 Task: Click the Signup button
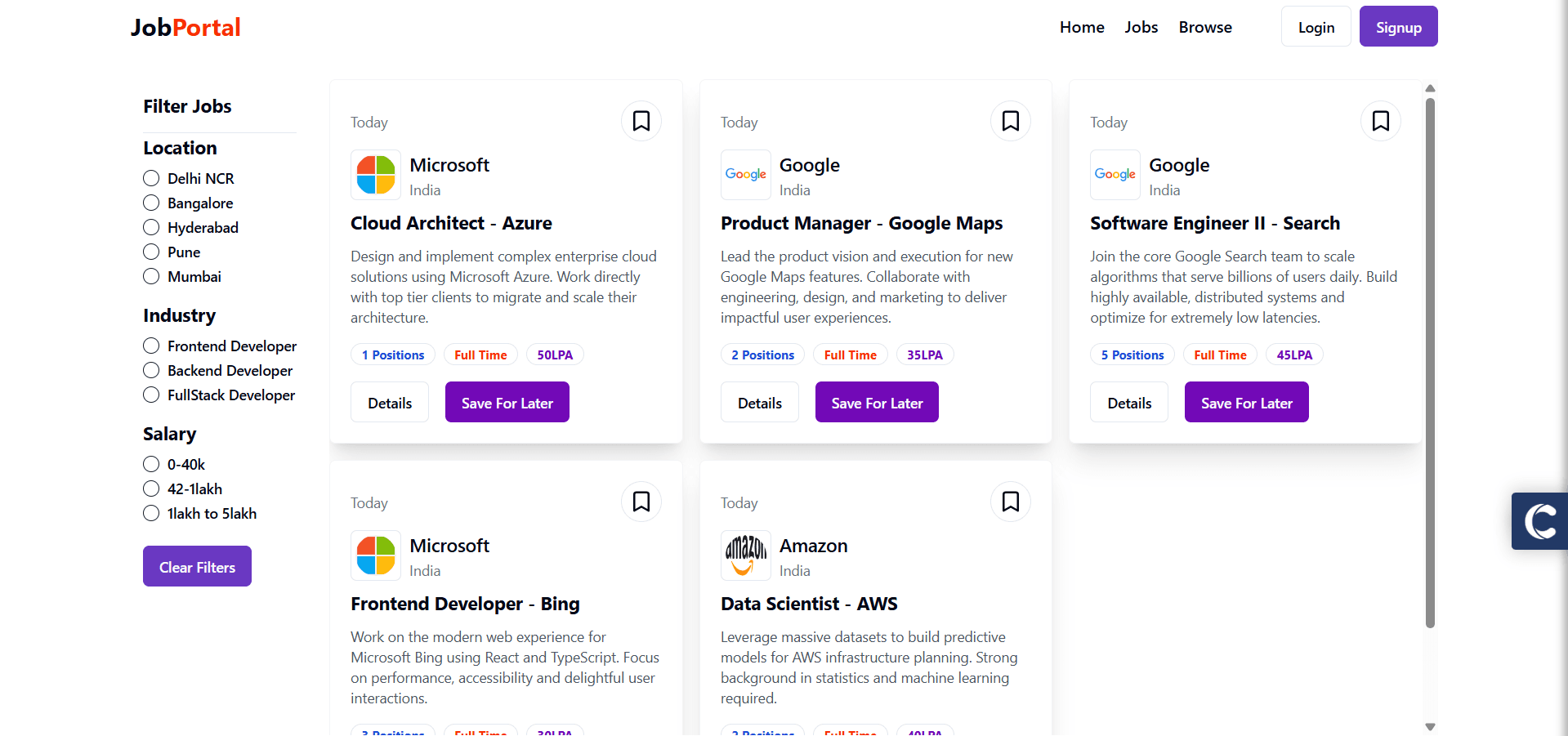pyautogui.click(x=1399, y=27)
